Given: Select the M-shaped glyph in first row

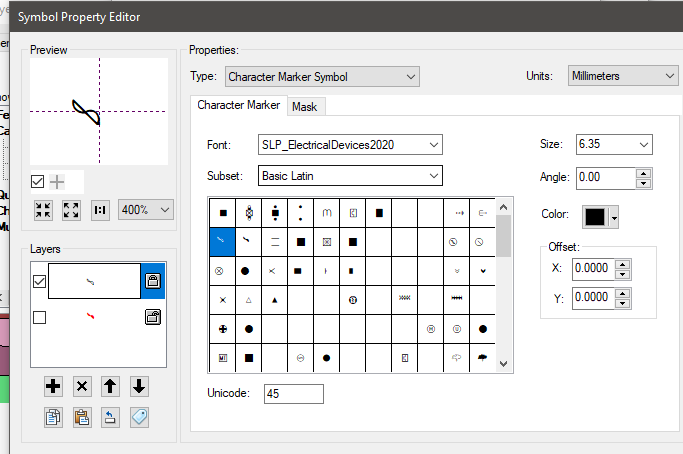Looking at the screenshot, I should (x=327, y=213).
